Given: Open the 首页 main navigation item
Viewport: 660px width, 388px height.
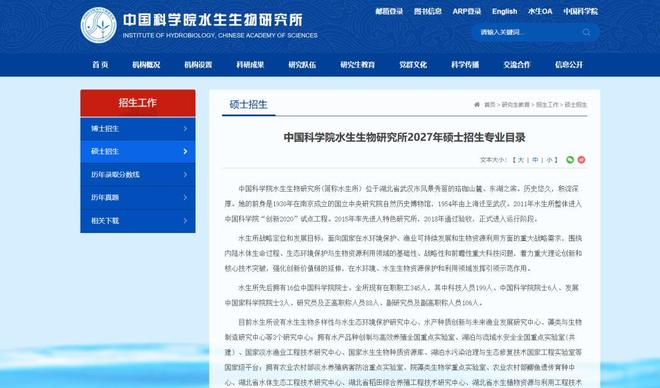Looking at the screenshot, I should pyautogui.click(x=100, y=64).
